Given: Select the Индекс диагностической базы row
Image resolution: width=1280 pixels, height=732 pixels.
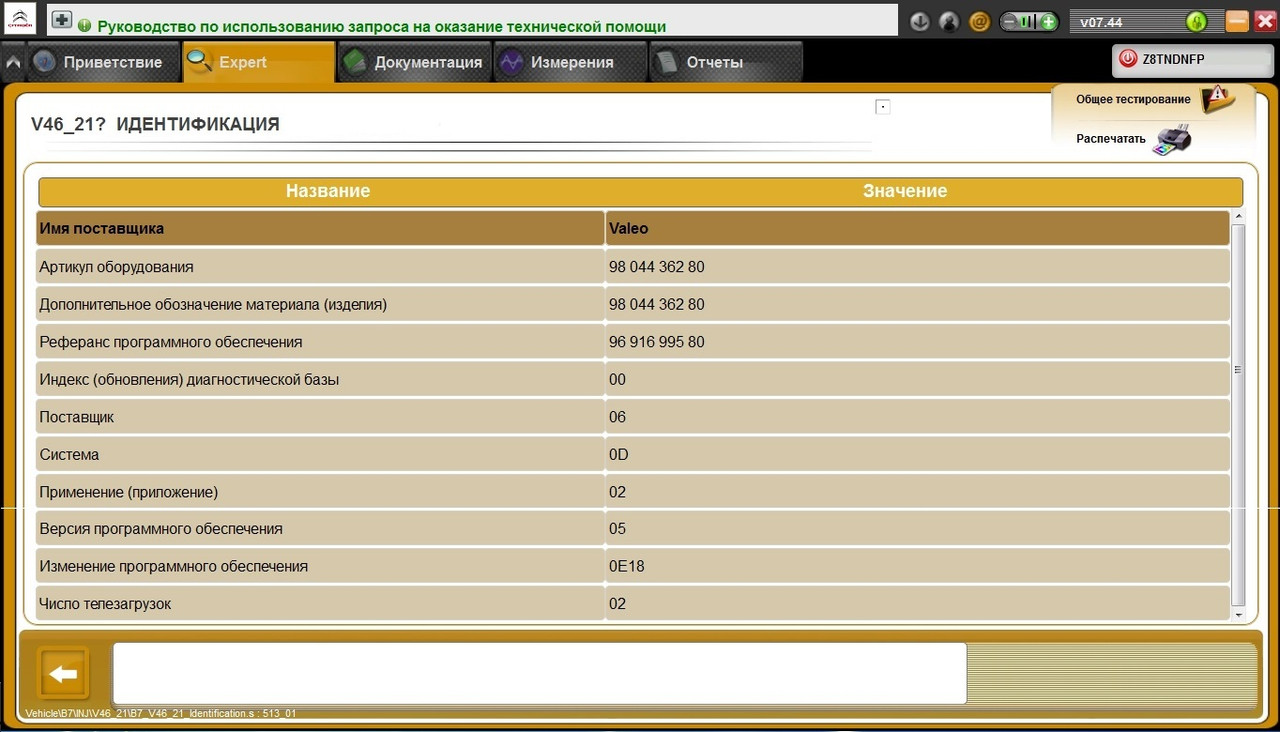Looking at the screenshot, I should coord(633,379).
